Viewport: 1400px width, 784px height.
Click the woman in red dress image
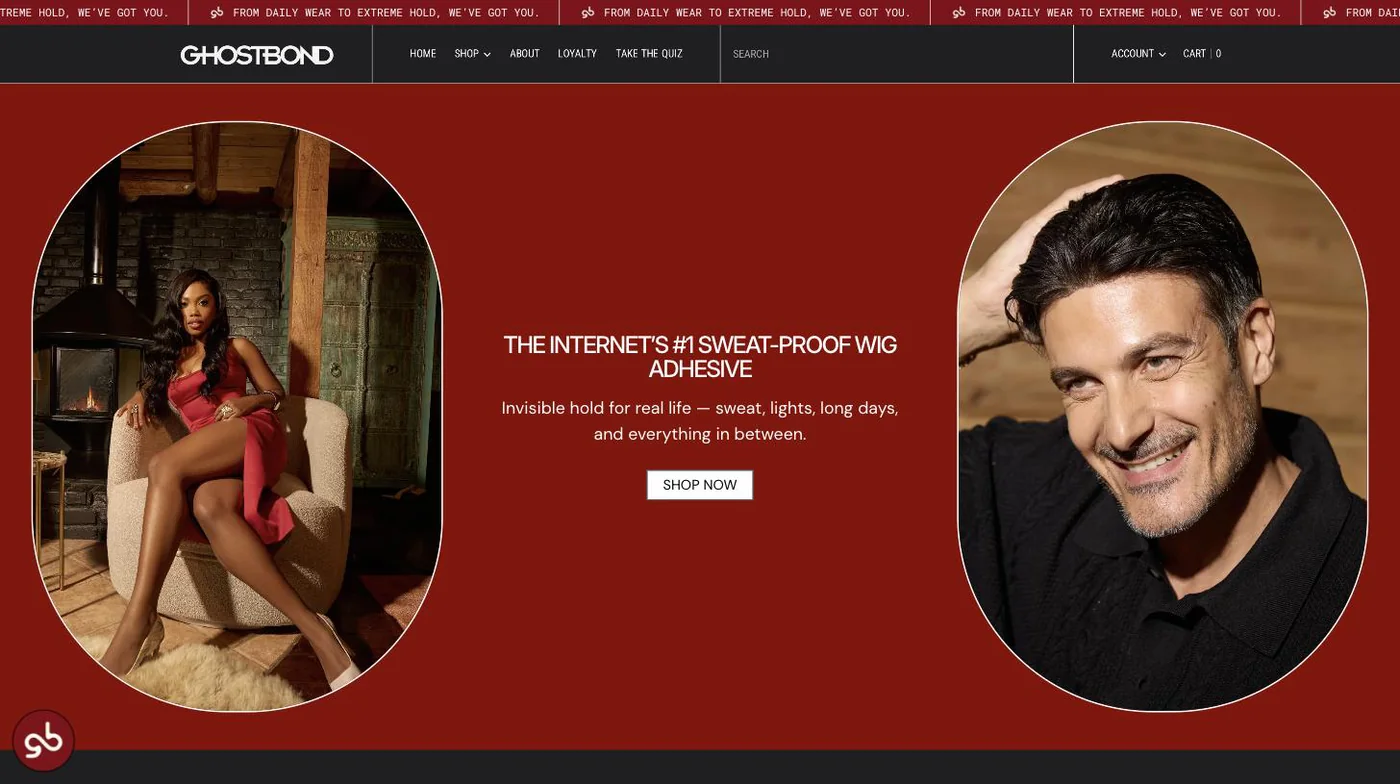(237, 416)
